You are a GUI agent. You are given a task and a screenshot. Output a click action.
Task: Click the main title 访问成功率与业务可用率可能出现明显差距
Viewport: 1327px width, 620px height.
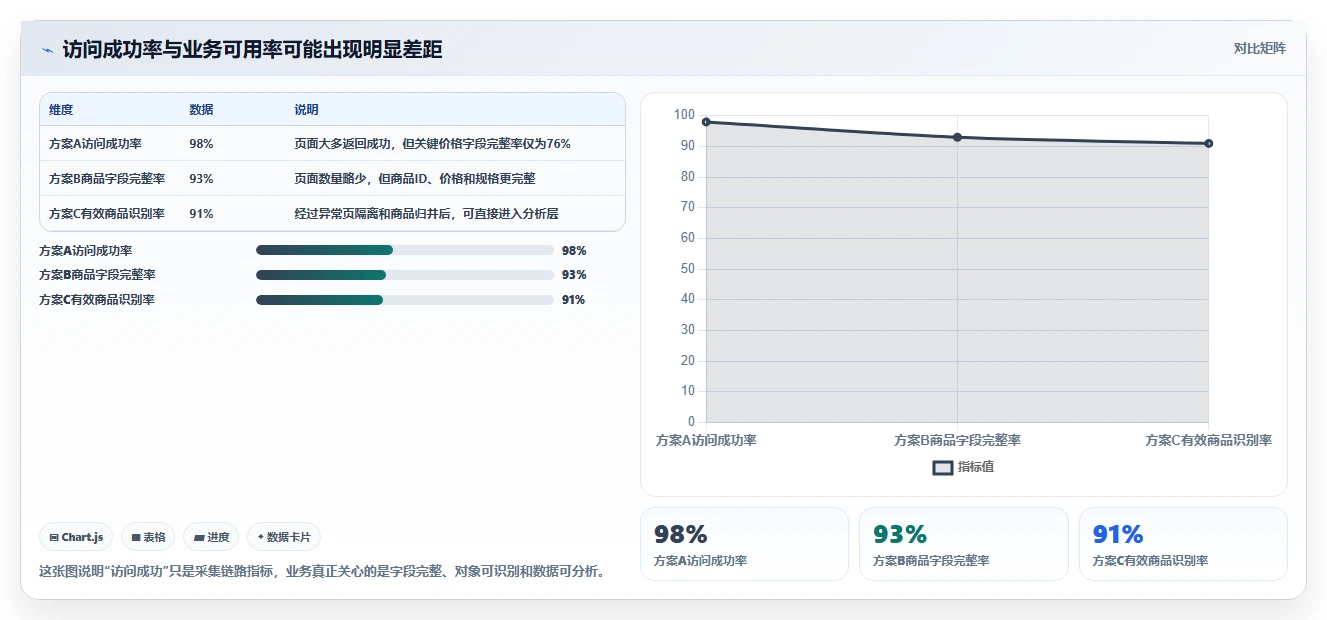click(252, 50)
